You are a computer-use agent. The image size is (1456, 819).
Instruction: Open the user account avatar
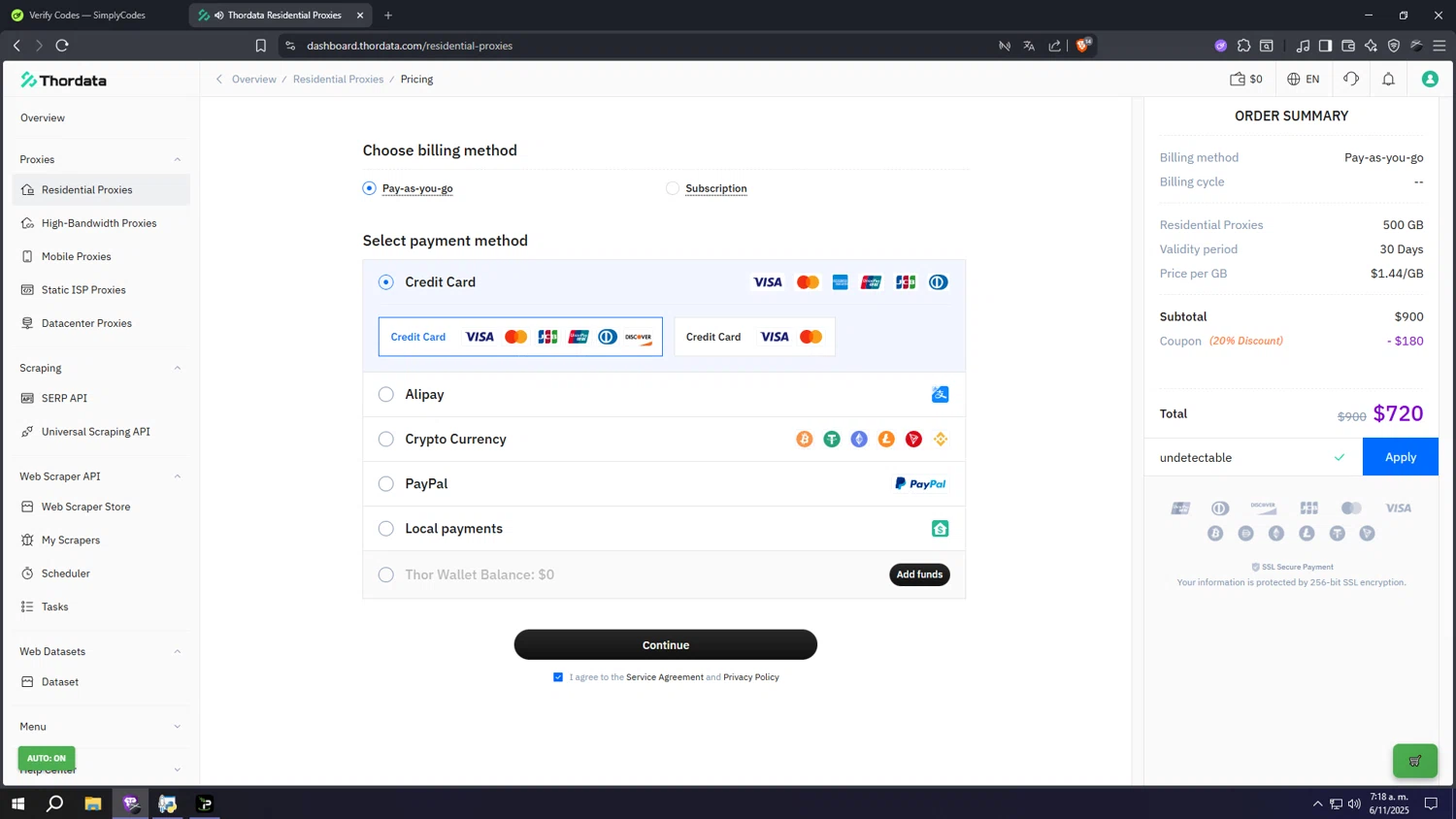coord(1430,80)
